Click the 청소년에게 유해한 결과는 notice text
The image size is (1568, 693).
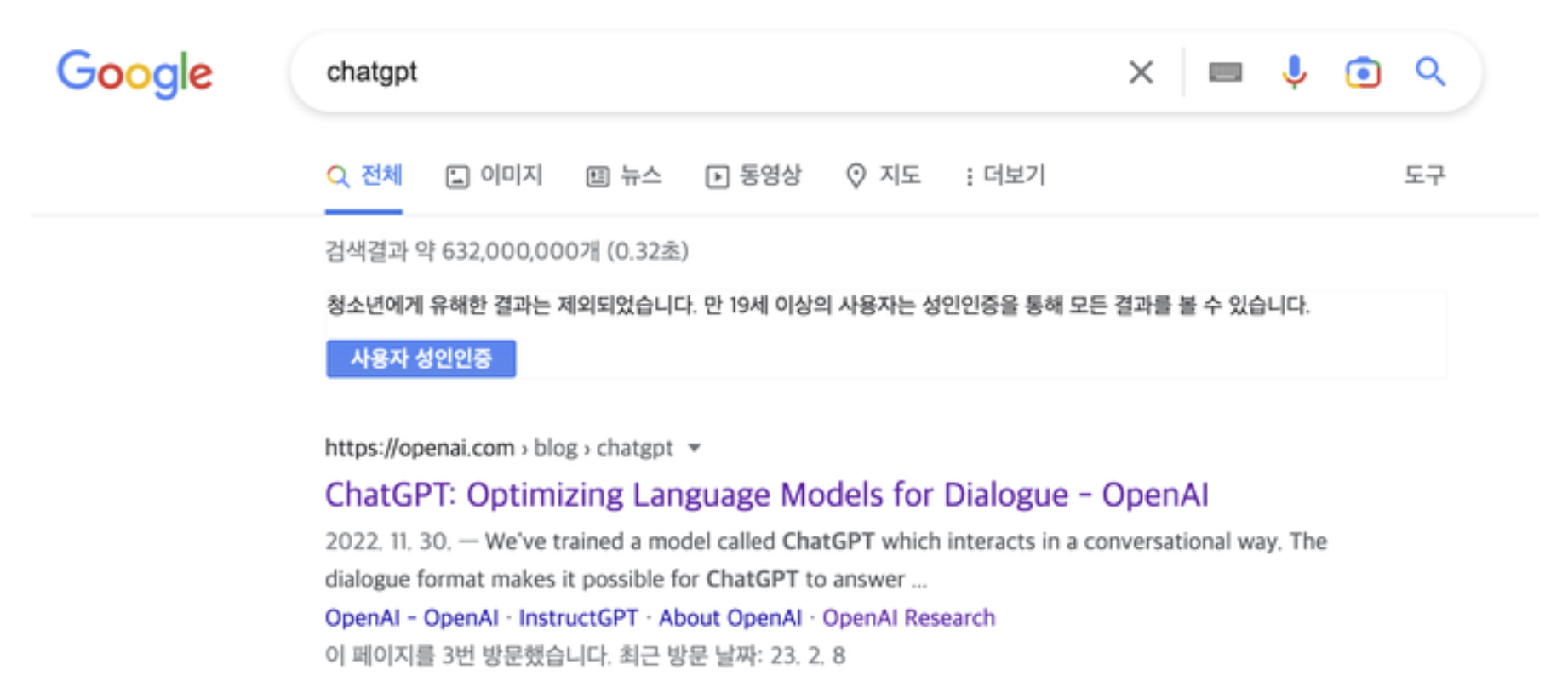coord(817,305)
